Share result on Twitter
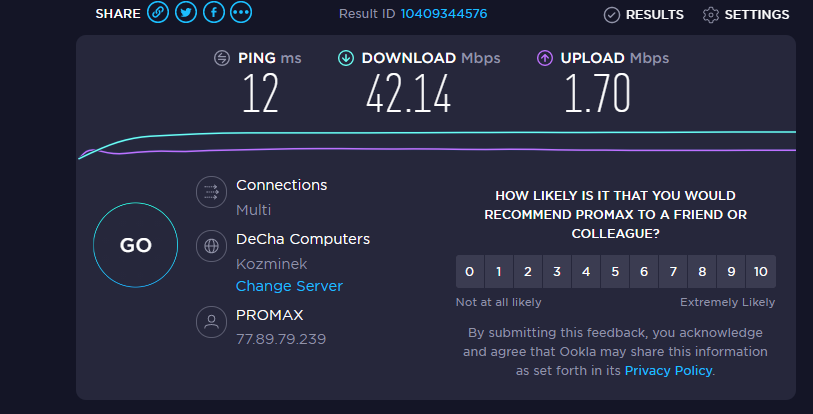813x414 pixels. coord(186,12)
